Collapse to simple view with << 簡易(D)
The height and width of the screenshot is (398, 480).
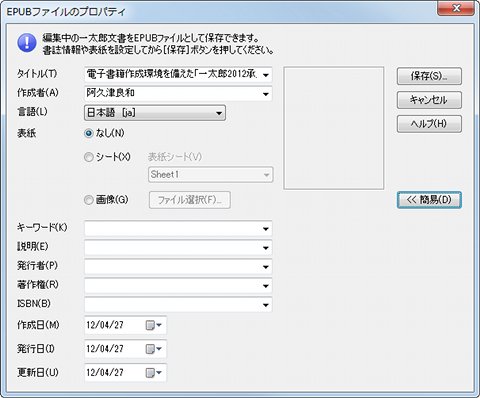(x=429, y=200)
